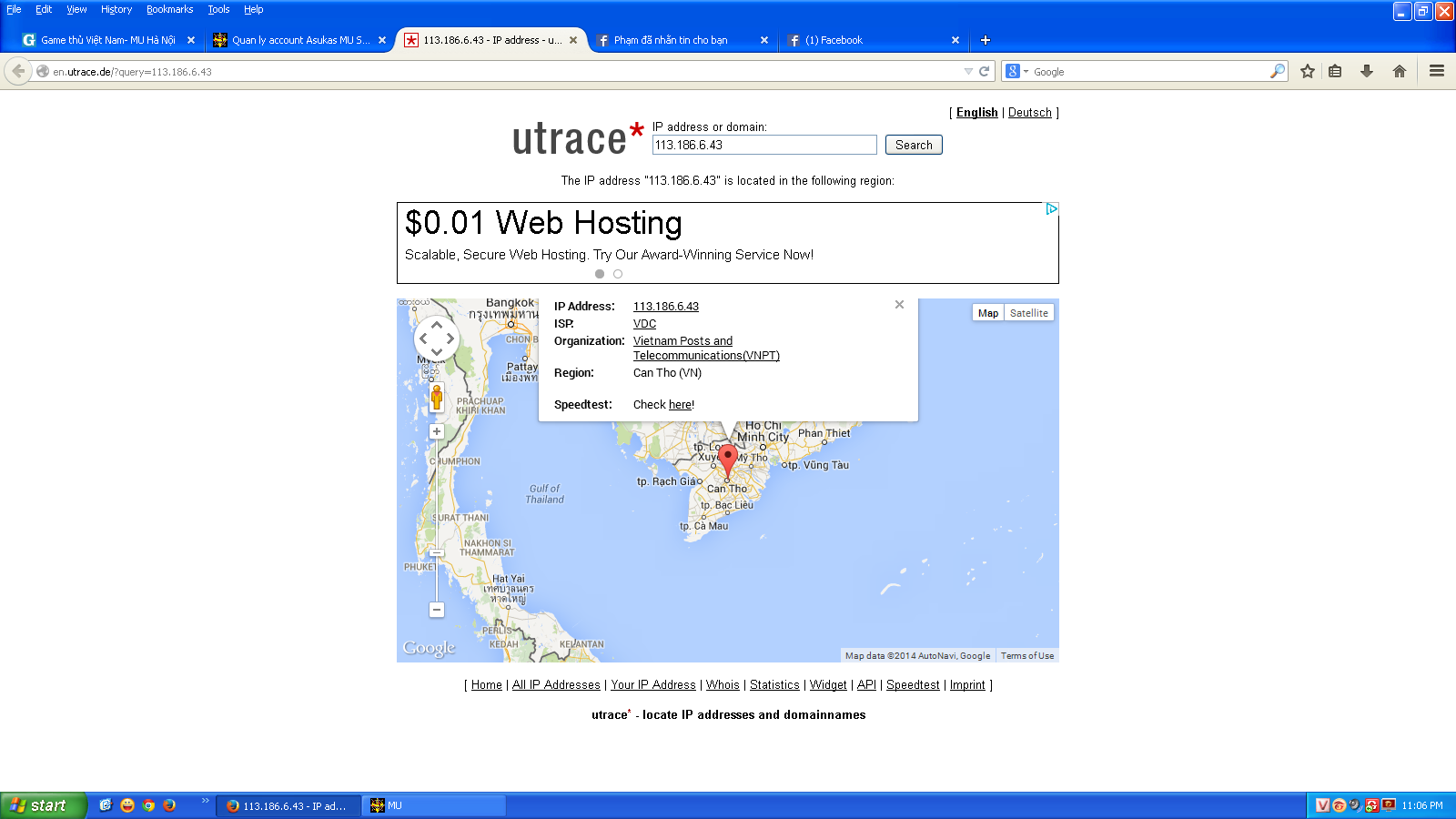
Task: Open Terms of Use on the map
Action: [1027, 656]
